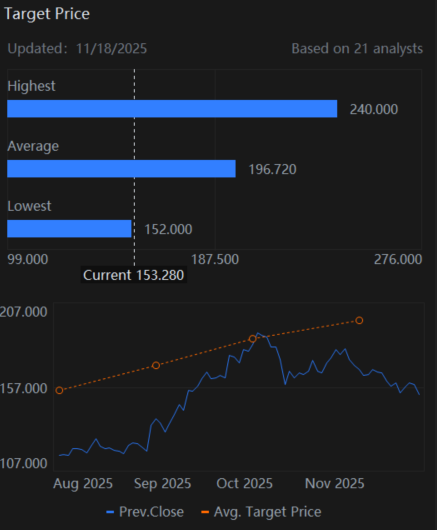The height and width of the screenshot is (530, 437).
Task: Click the Lowest target price bar
Action: pyautogui.click(x=69, y=229)
